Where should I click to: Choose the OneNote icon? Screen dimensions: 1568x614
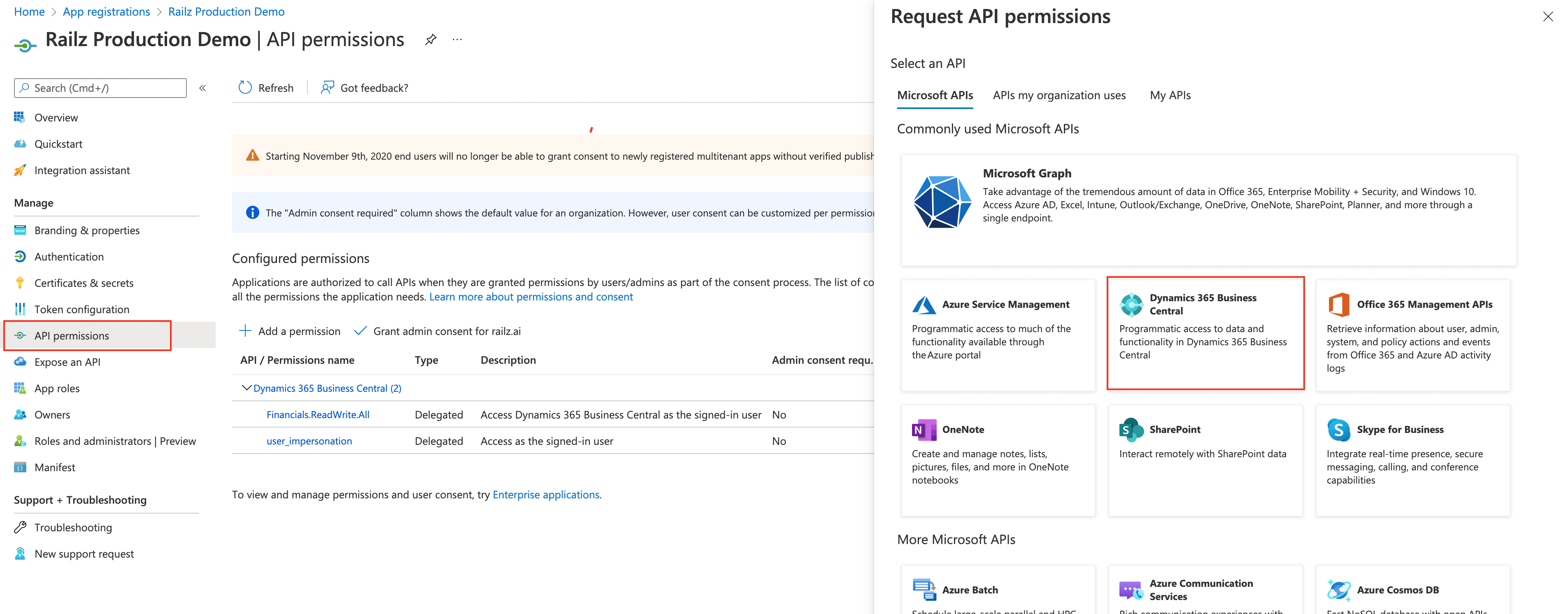coord(924,430)
